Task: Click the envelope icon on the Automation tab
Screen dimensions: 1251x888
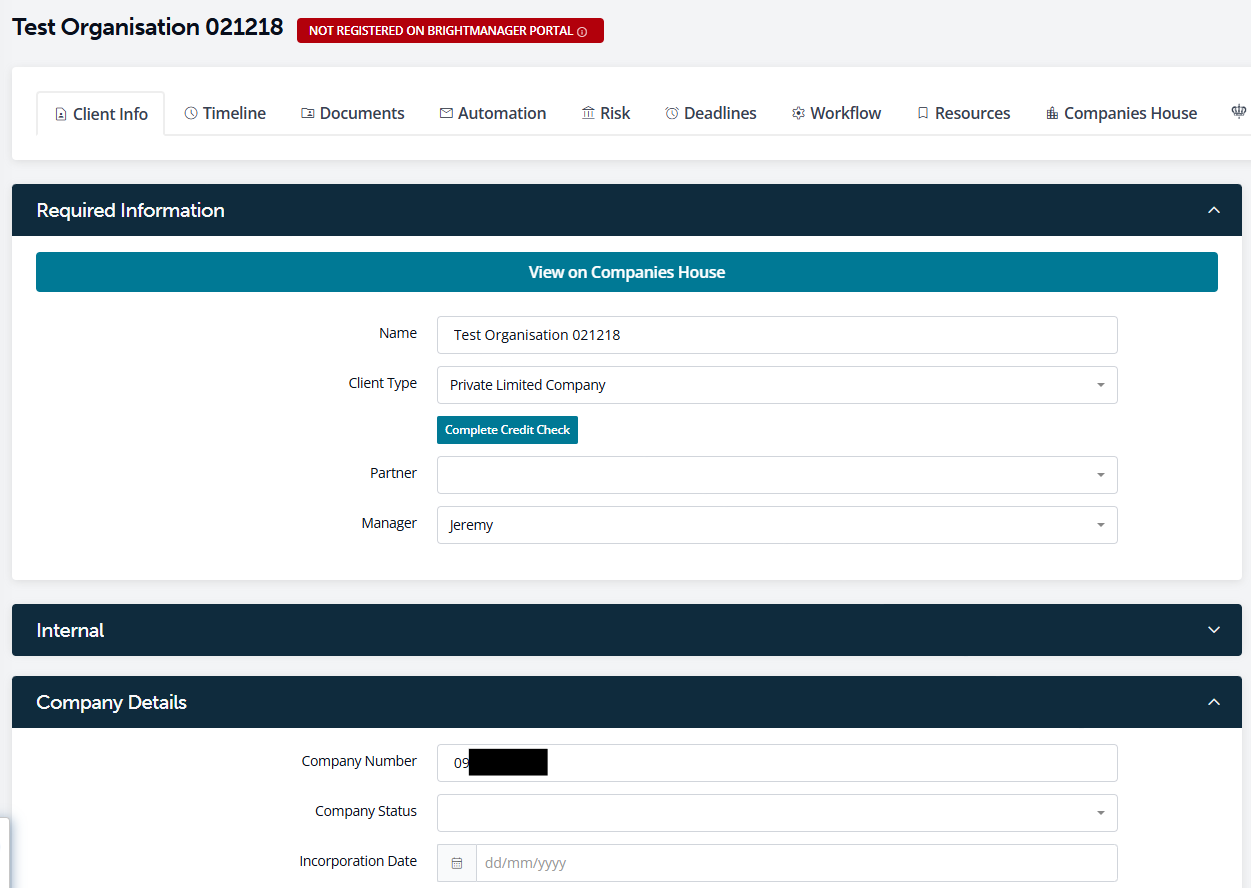Action: (x=446, y=113)
